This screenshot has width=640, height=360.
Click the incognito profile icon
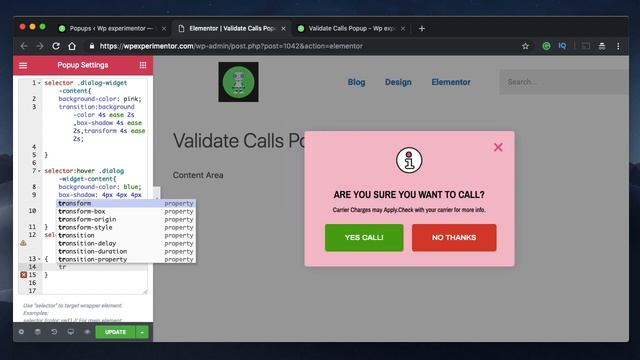tap(602, 46)
